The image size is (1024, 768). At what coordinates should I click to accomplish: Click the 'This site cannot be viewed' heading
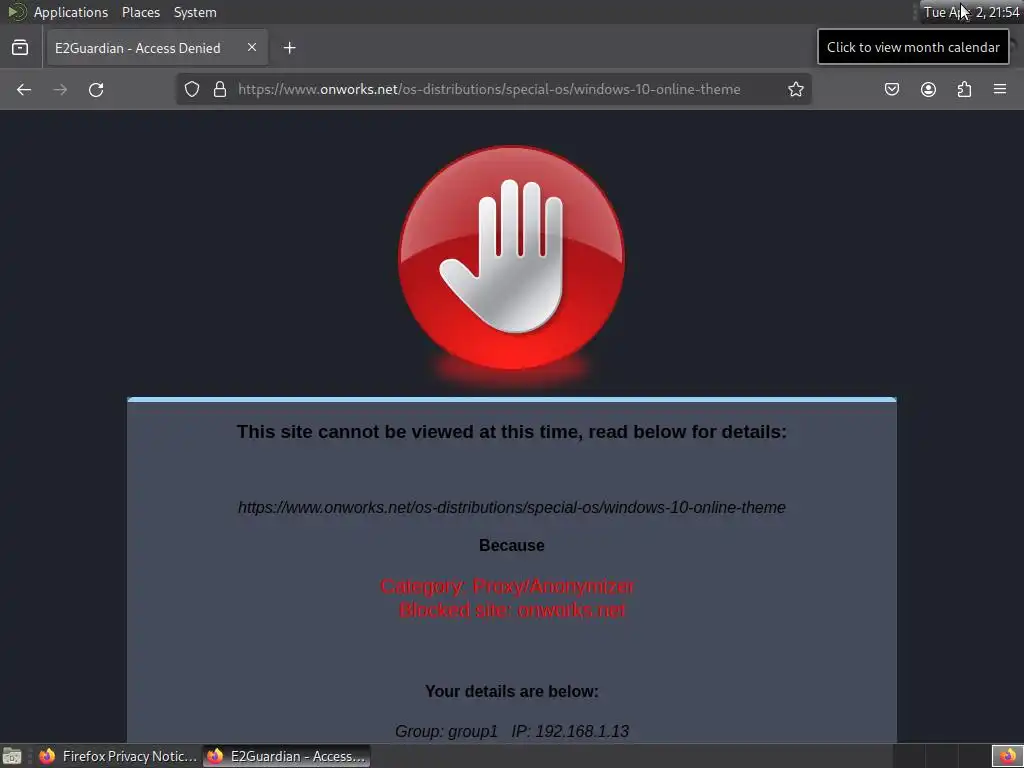pyautogui.click(x=511, y=432)
